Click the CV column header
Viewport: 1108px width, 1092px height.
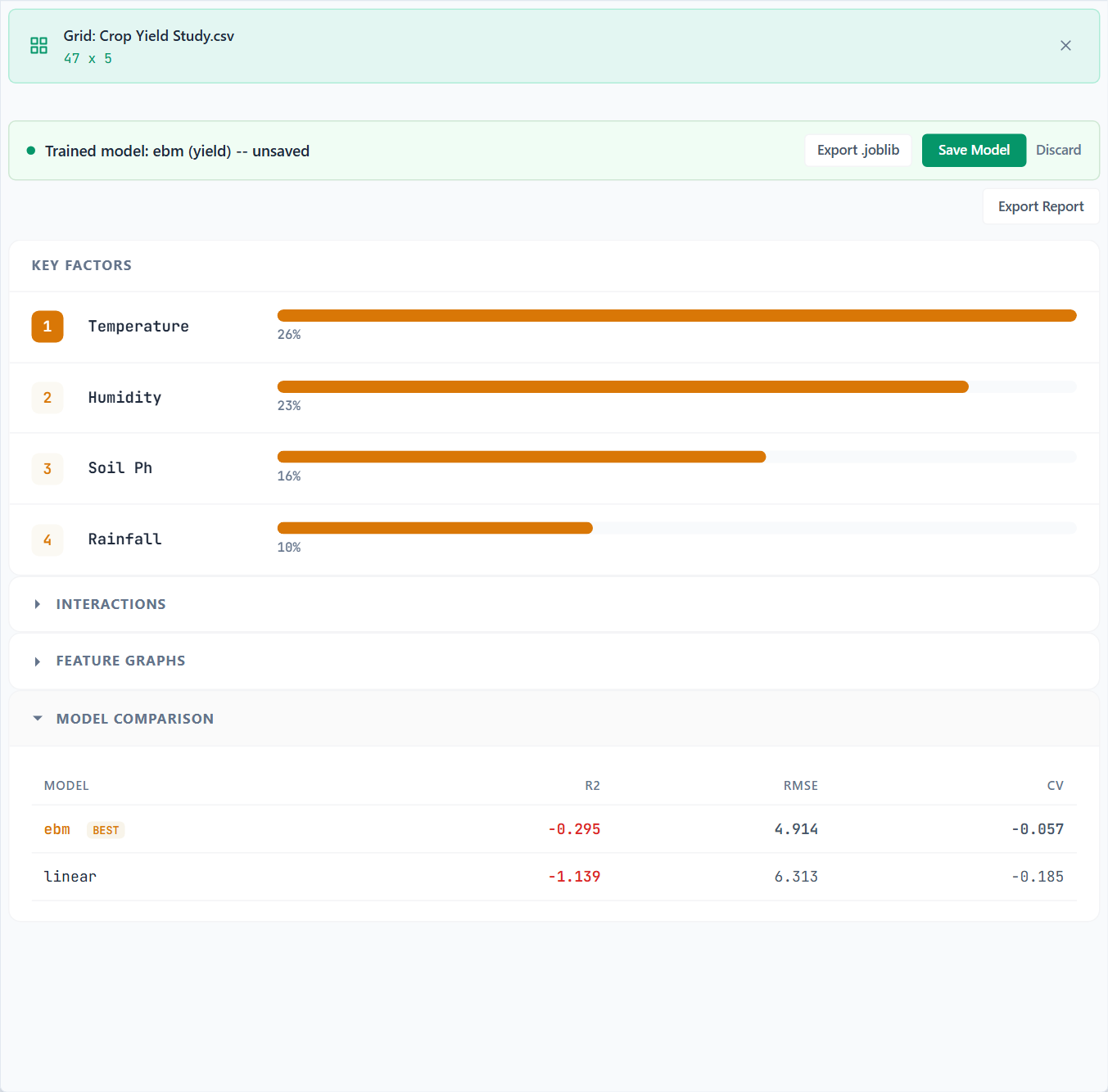[1055, 786]
